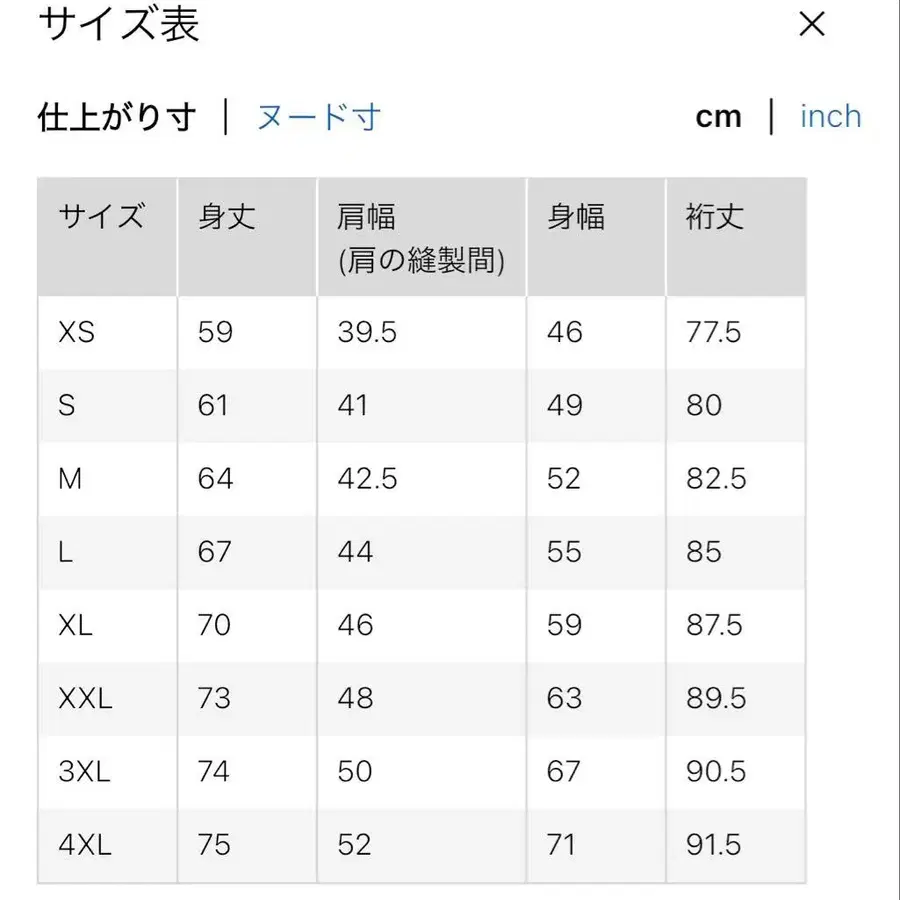The height and width of the screenshot is (900, 900).
Task: Click the value 82.5 in M row
Action: [x=716, y=478]
